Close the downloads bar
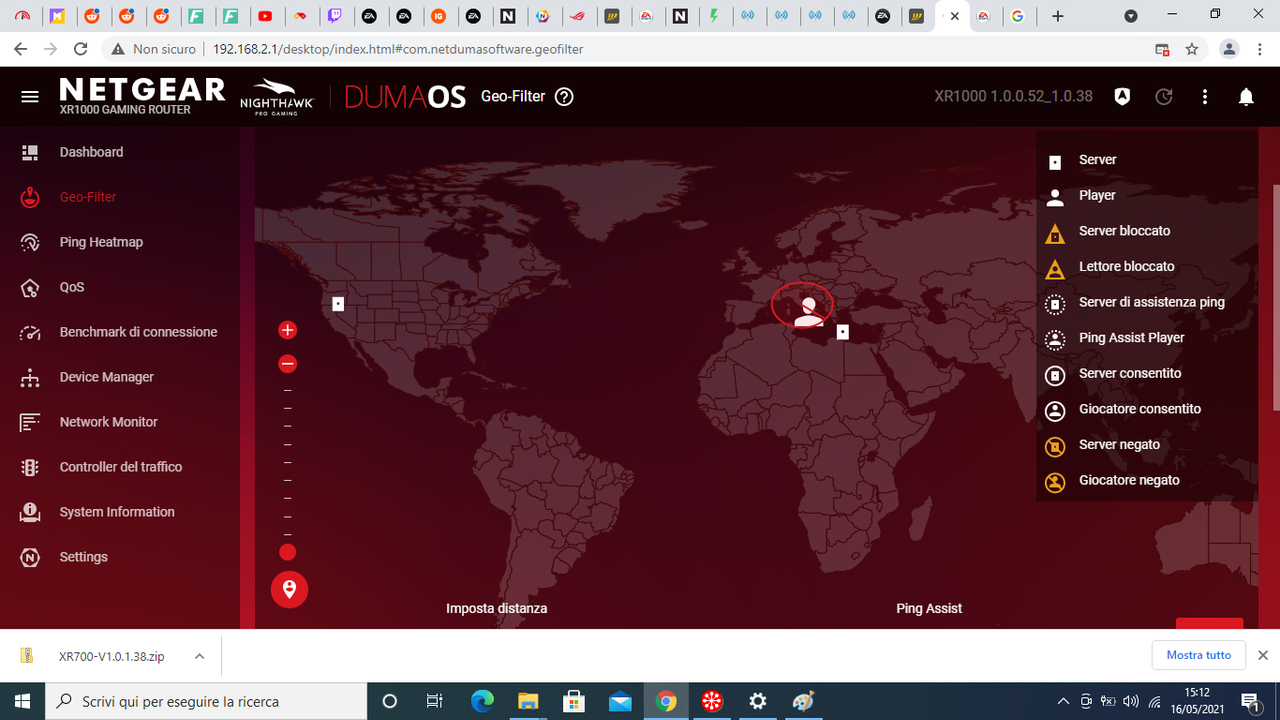 (1262, 655)
